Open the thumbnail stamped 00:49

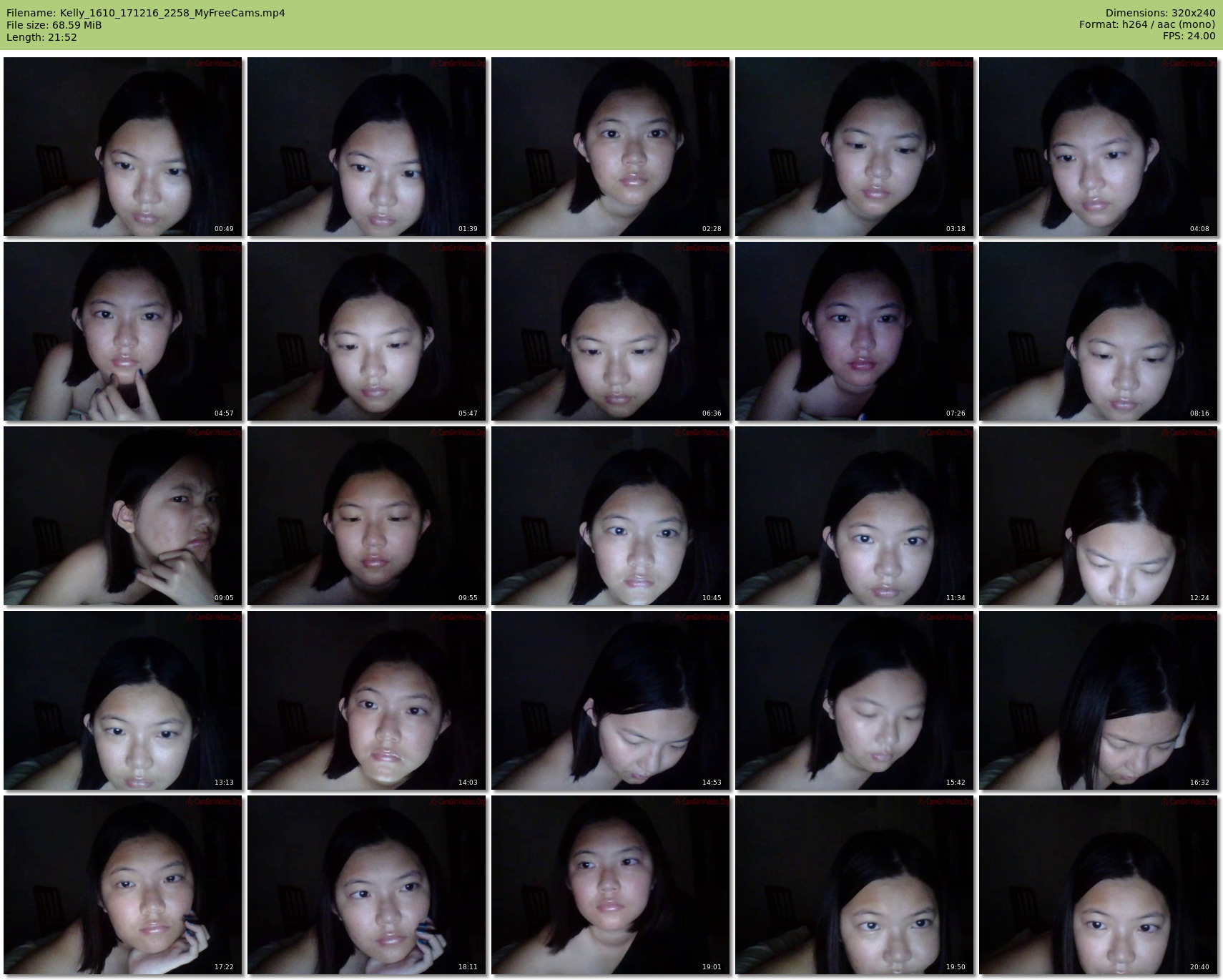tap(123, 147)
